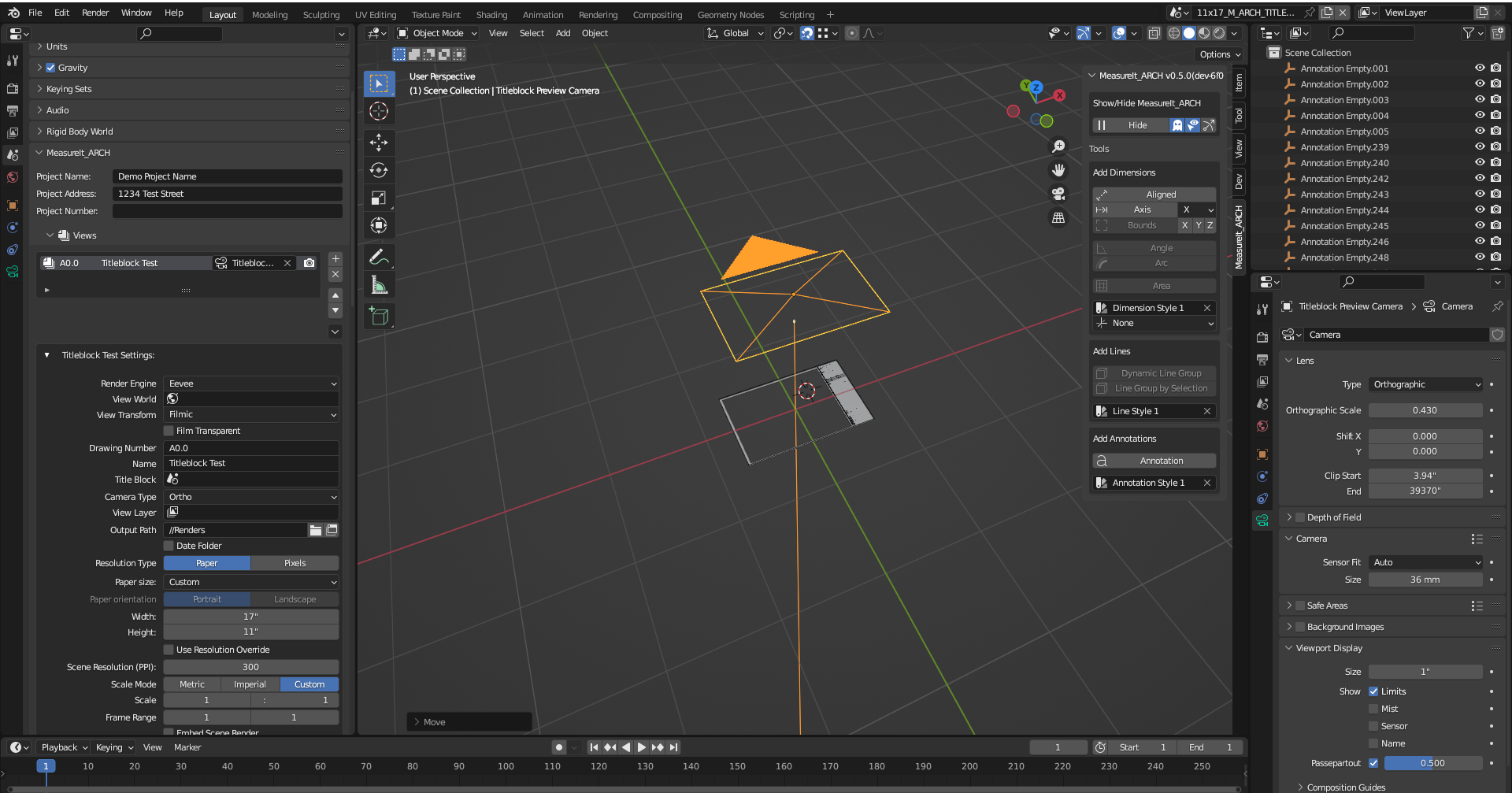Viewport: 1512px width, 793px height.
Task: Play the animation in reverse
Action: coord(626,747)
